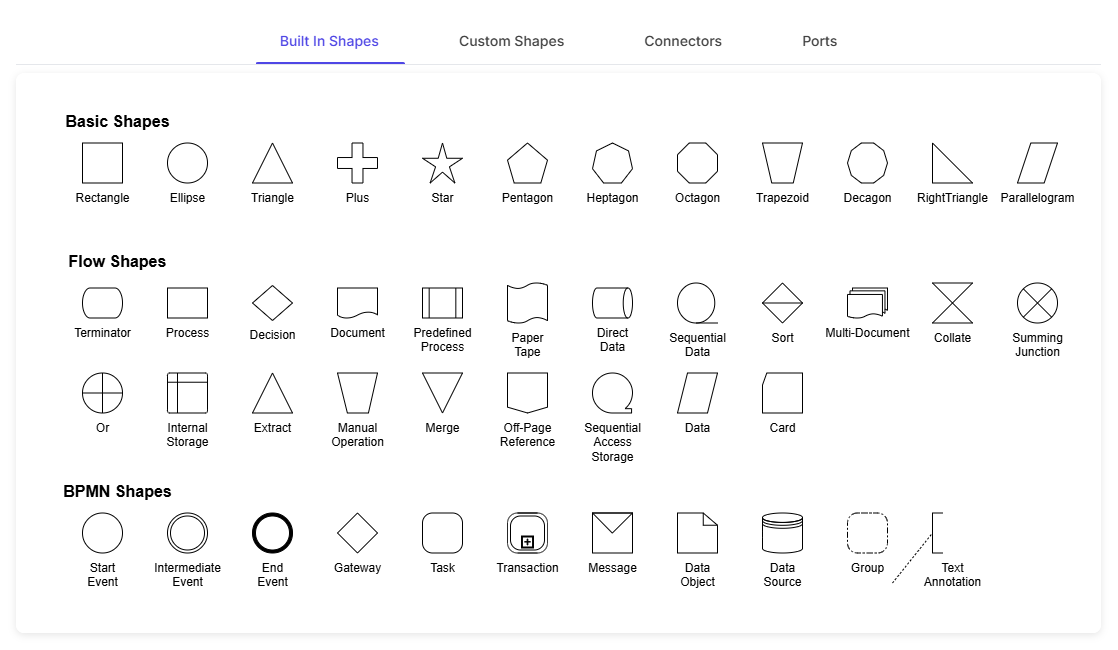Select the Summing Junction shape
This screenshot has height=650, width=1118.
pos(1037,303)
